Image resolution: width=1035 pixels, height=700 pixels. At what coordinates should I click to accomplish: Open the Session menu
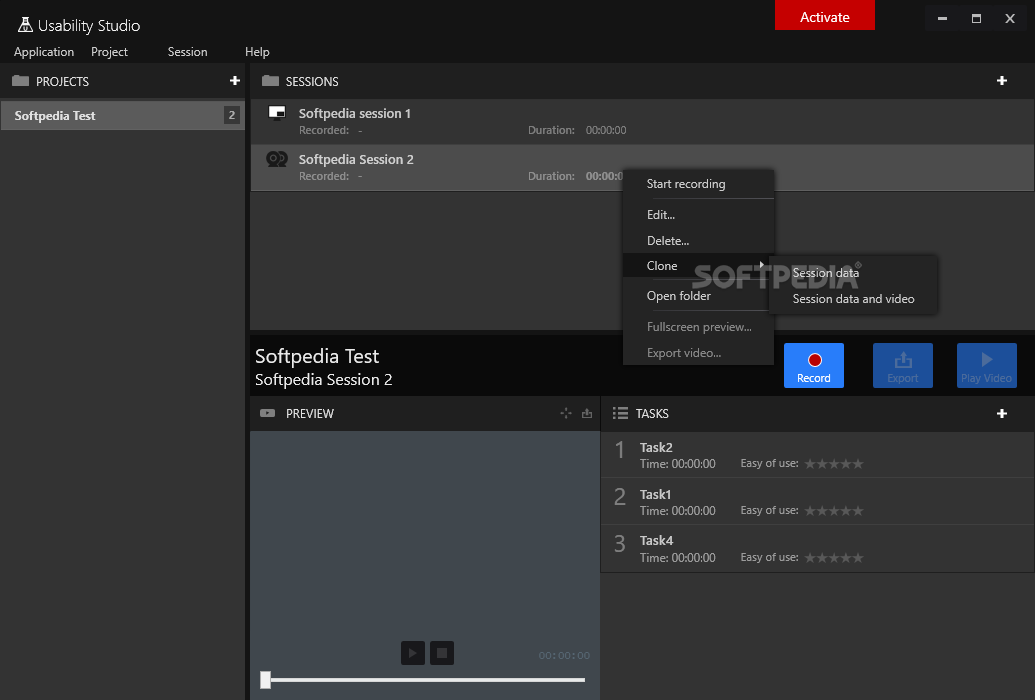pos(187,52)
